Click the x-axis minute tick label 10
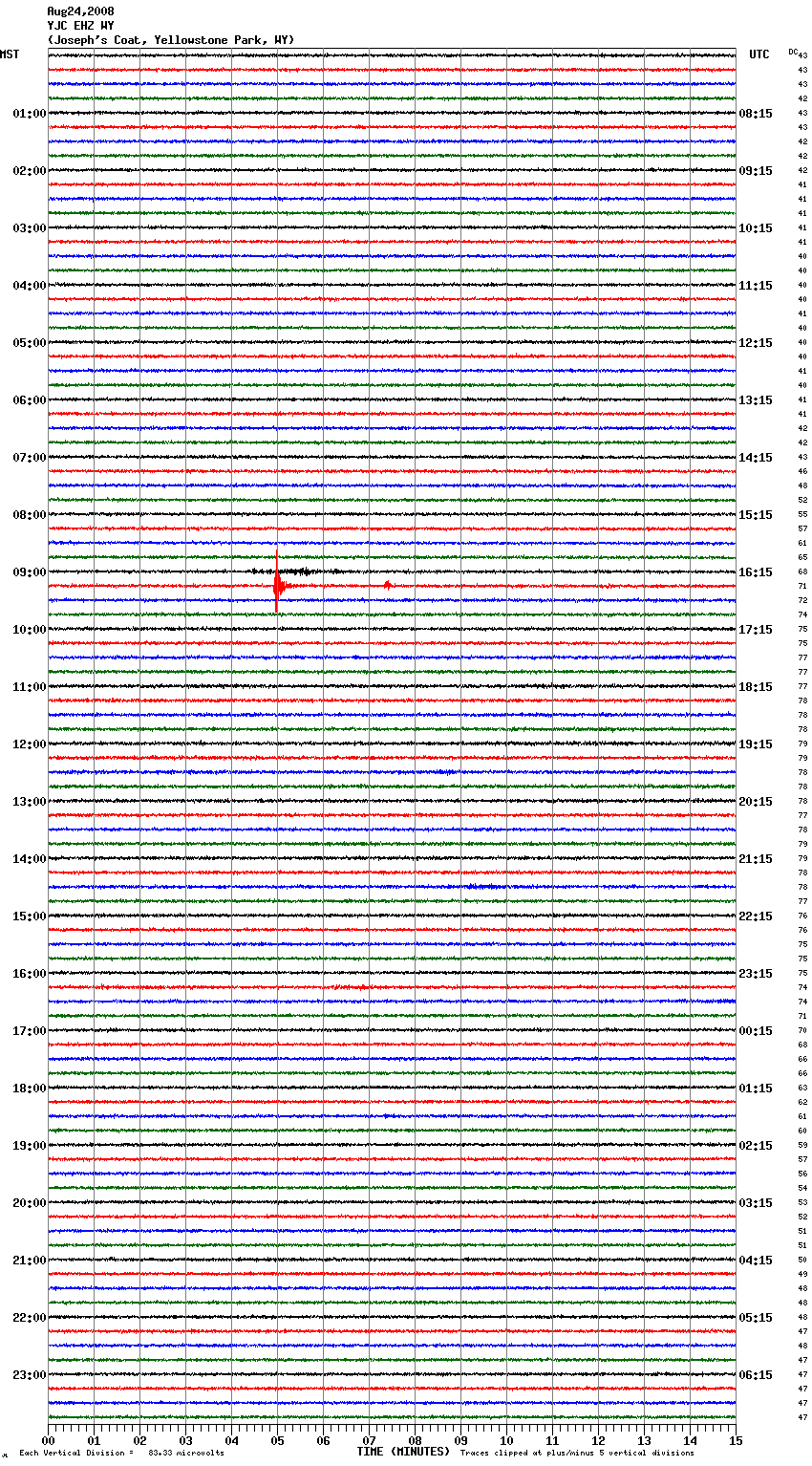 [506, 1440]
